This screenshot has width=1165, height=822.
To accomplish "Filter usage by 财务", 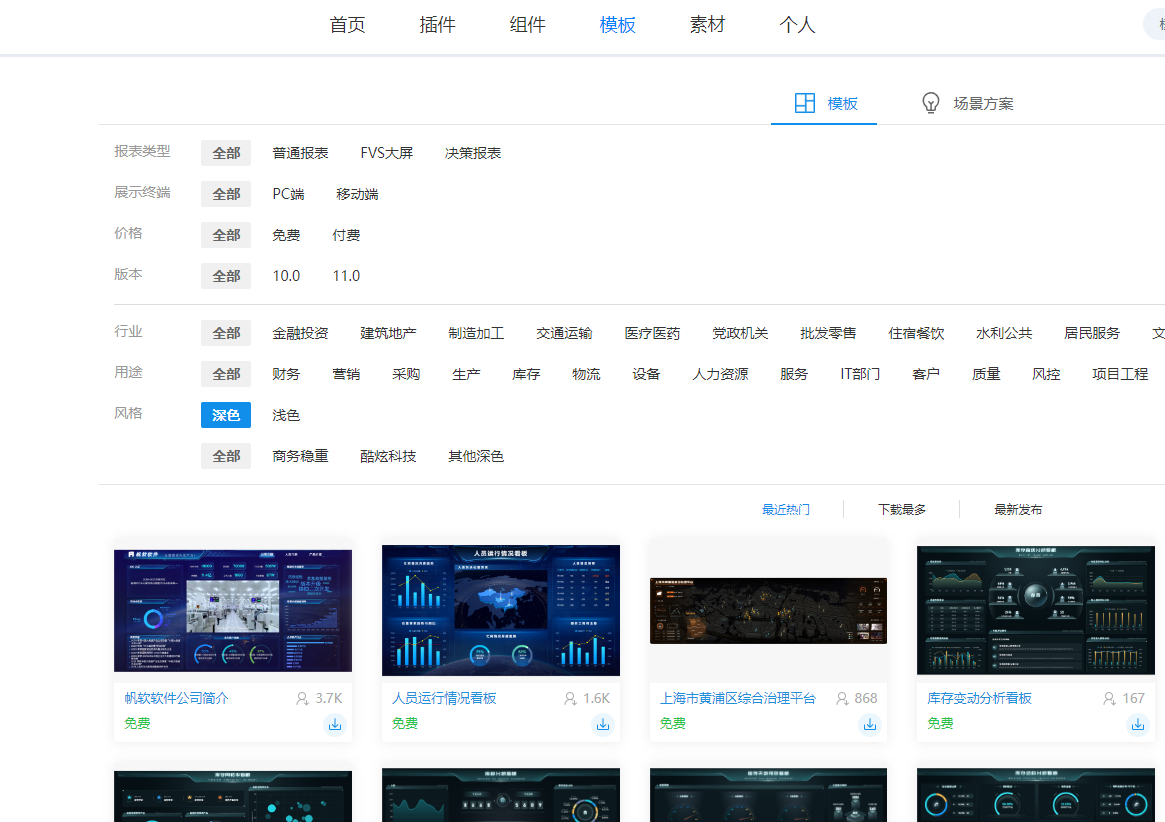I will [286, 374].
